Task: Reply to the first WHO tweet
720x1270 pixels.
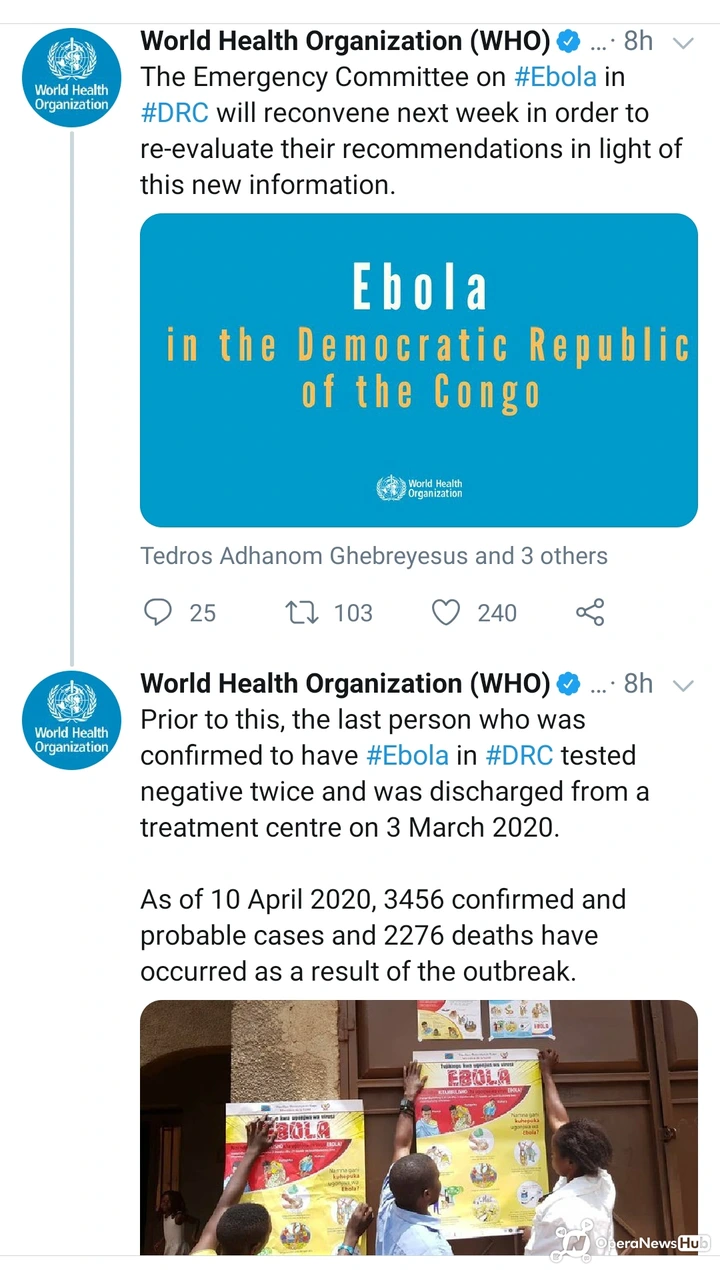Action: (158, 612)
